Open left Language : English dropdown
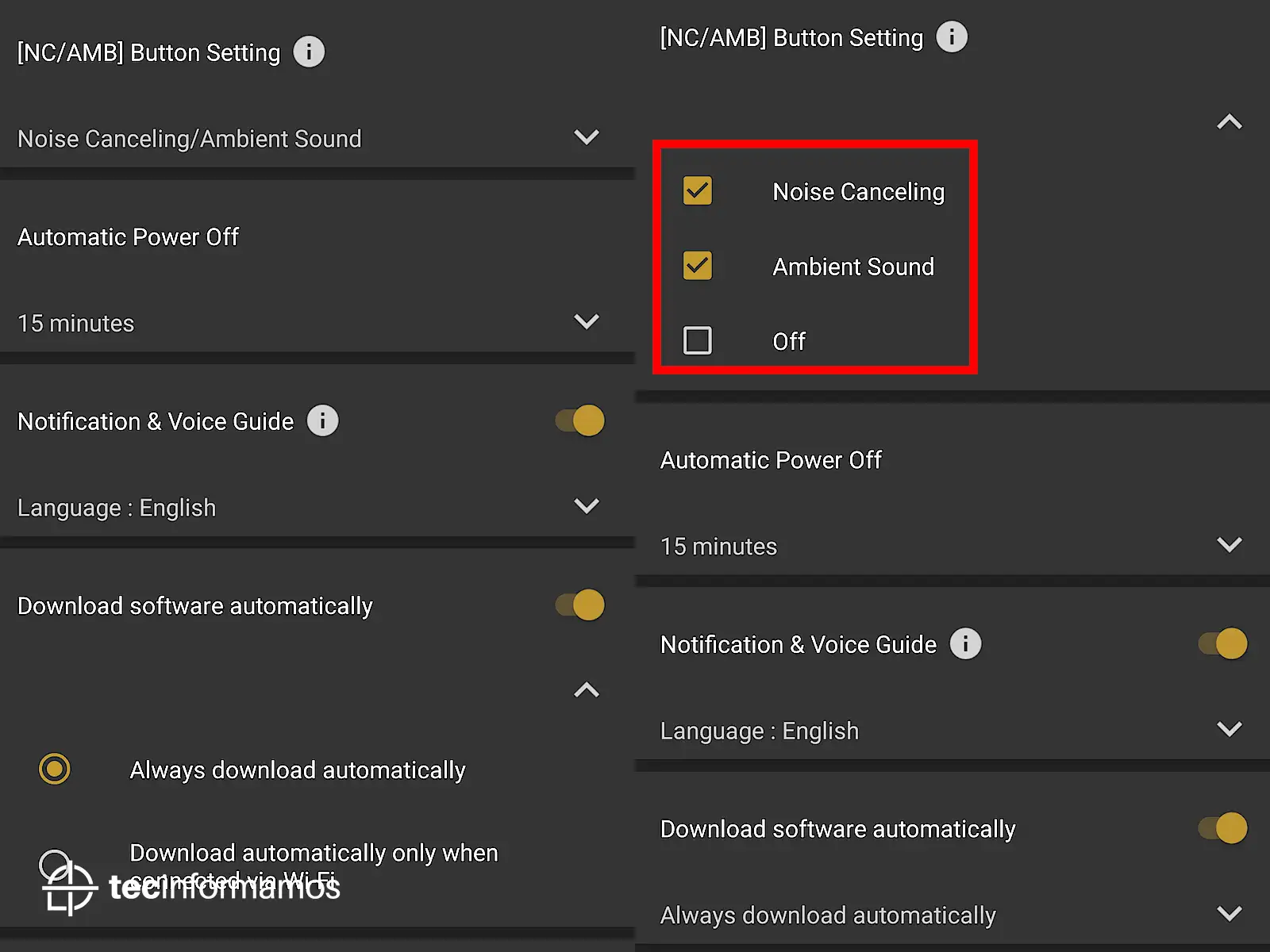Screen dimensions: 1270x952 point(317,507)
